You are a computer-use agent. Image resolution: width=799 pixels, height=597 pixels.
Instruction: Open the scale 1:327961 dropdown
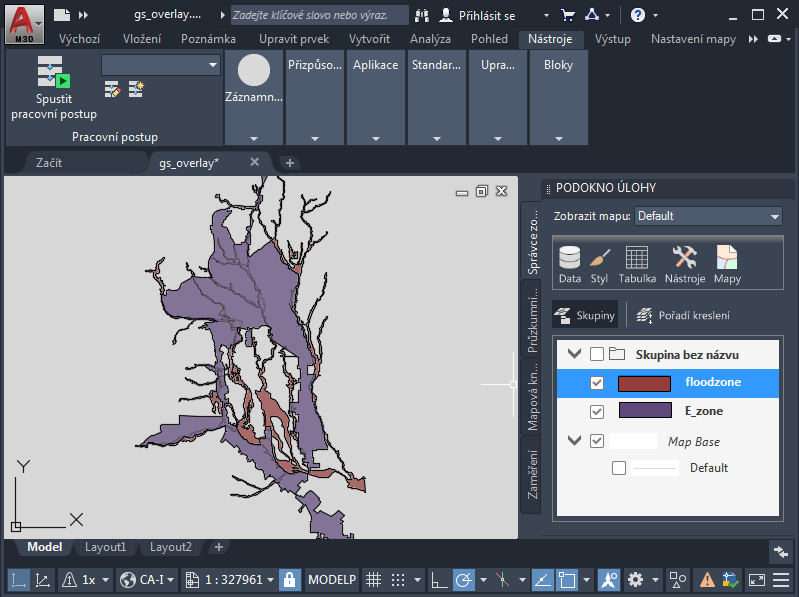pos(271,580)
